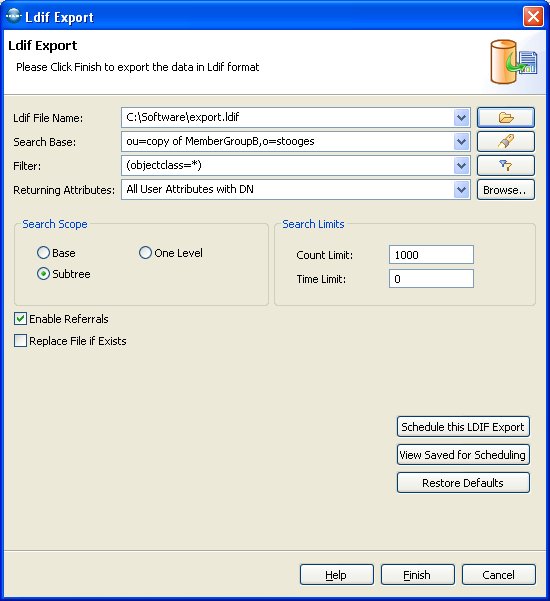Screen dimensions: 550x601
Task: Click the Ldif export database wizard image
Action: 514,62
